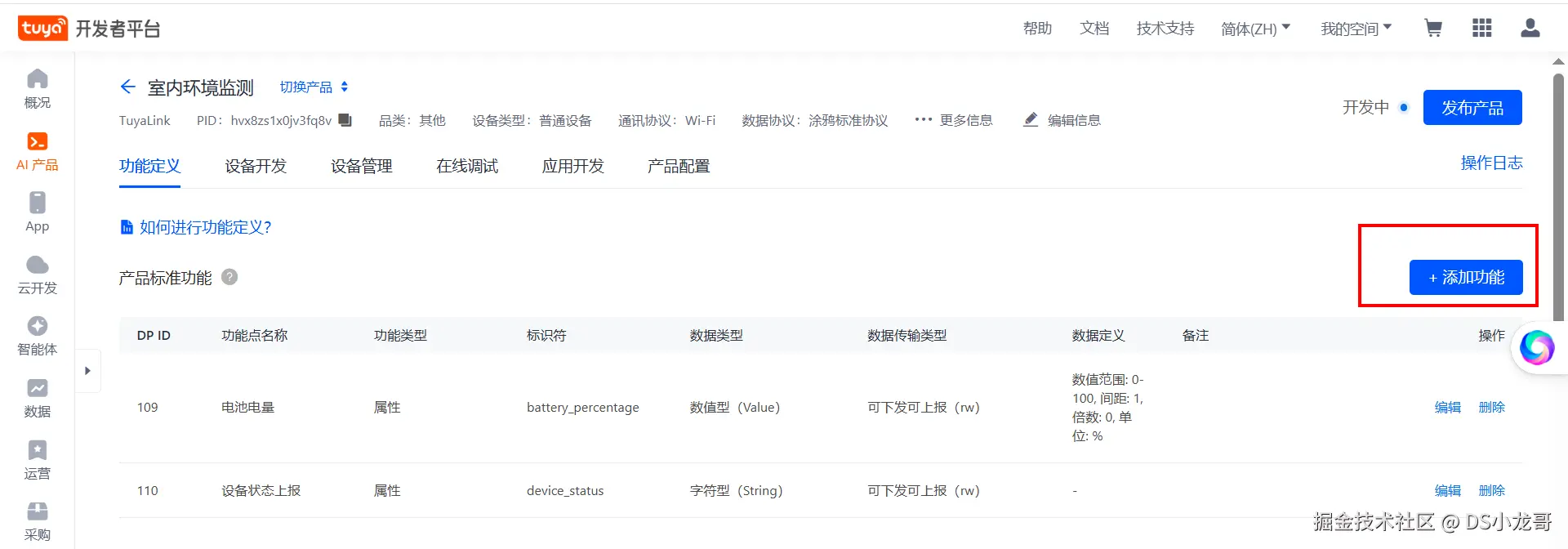The height and width of the screenshot is (549, 1568).
Task: Open the 切换产品 product switcher
Action: tap(314, 87)
